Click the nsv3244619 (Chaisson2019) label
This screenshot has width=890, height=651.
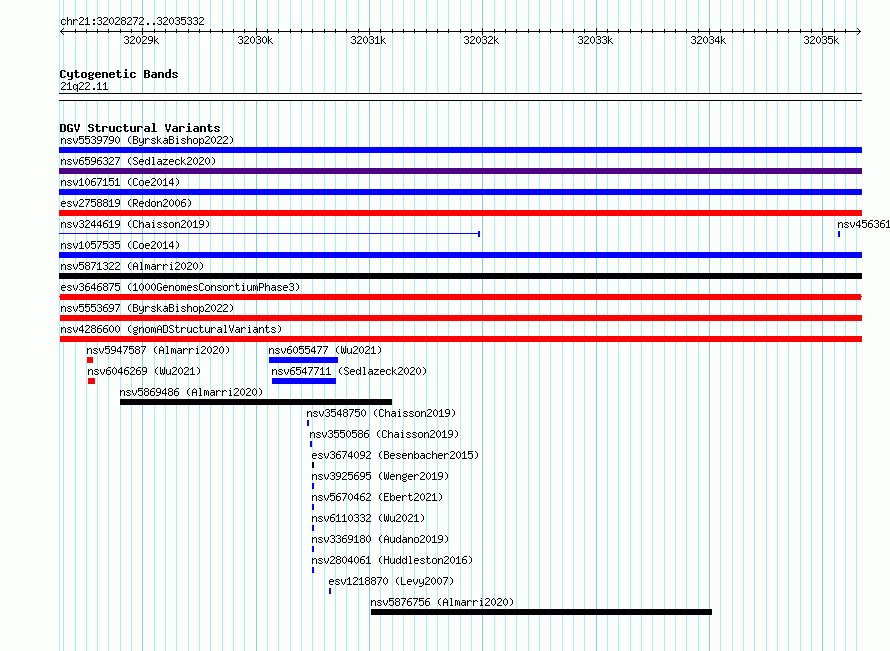coord(135,224)
